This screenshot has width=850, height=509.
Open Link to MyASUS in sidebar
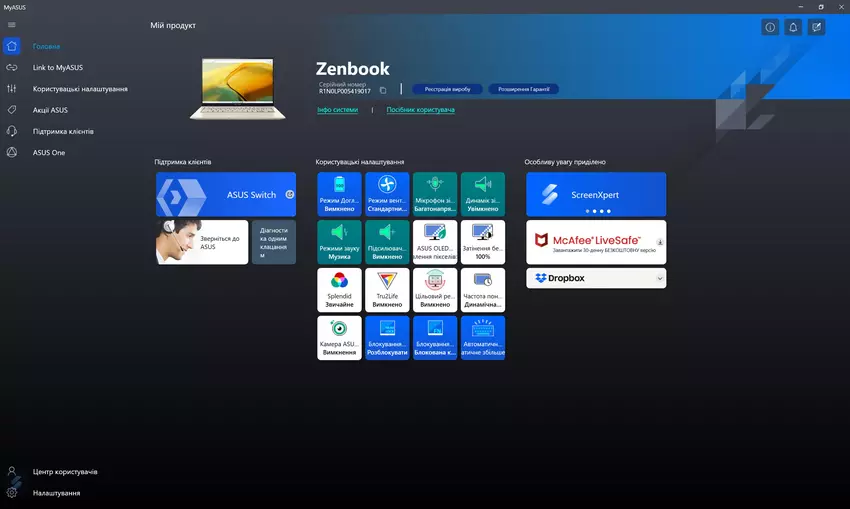click(57, 67)
